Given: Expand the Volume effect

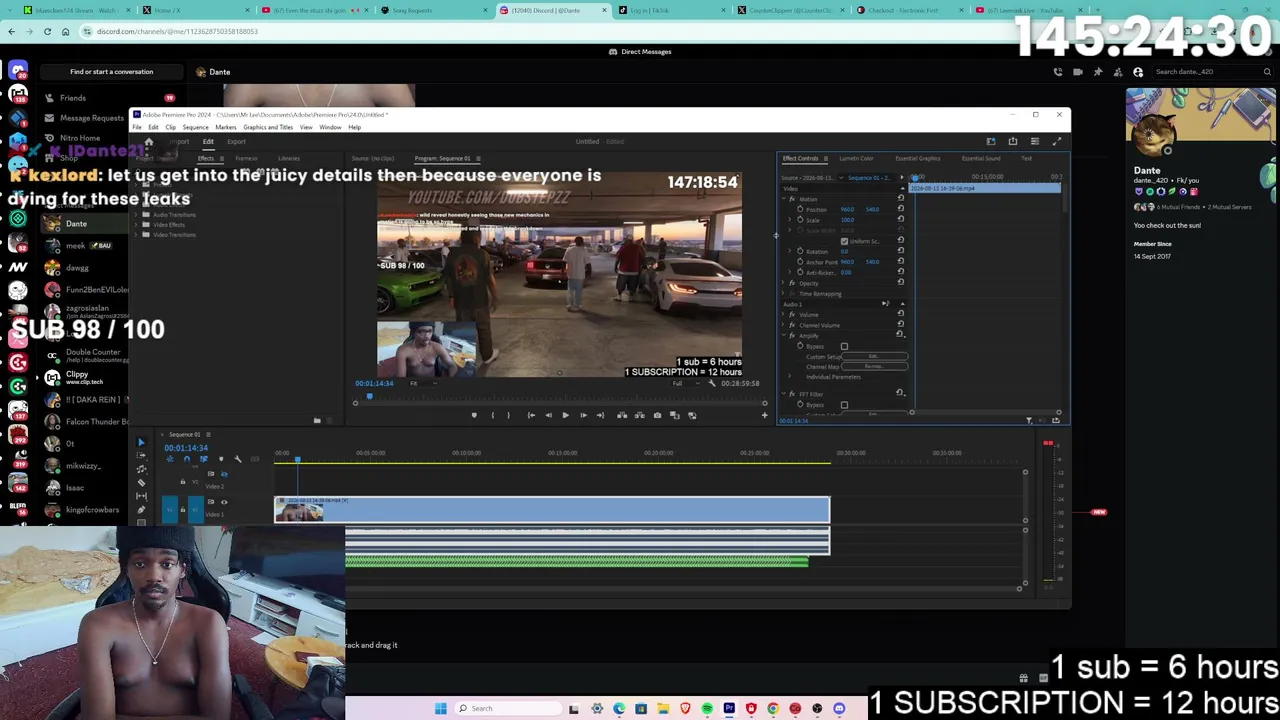Looking at the screenshot, I should pyautogui.click(x=785, y=315).
